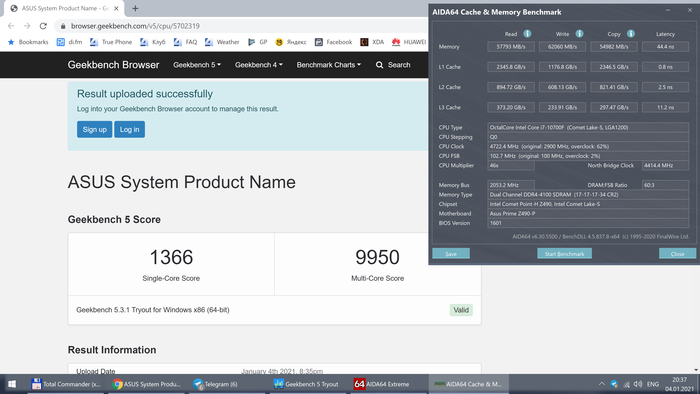Viewport: 700px width, 394px height.
Task: Click the Copy info icon in AIDA64
Action: click(631, 33)
